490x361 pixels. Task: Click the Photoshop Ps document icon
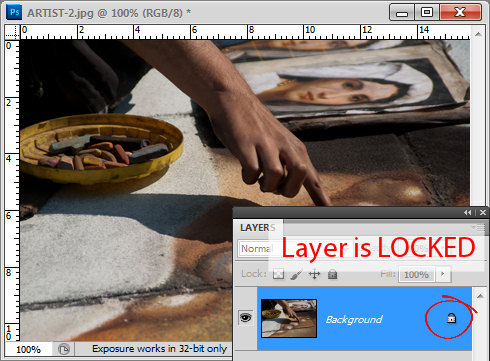[14, 12]
